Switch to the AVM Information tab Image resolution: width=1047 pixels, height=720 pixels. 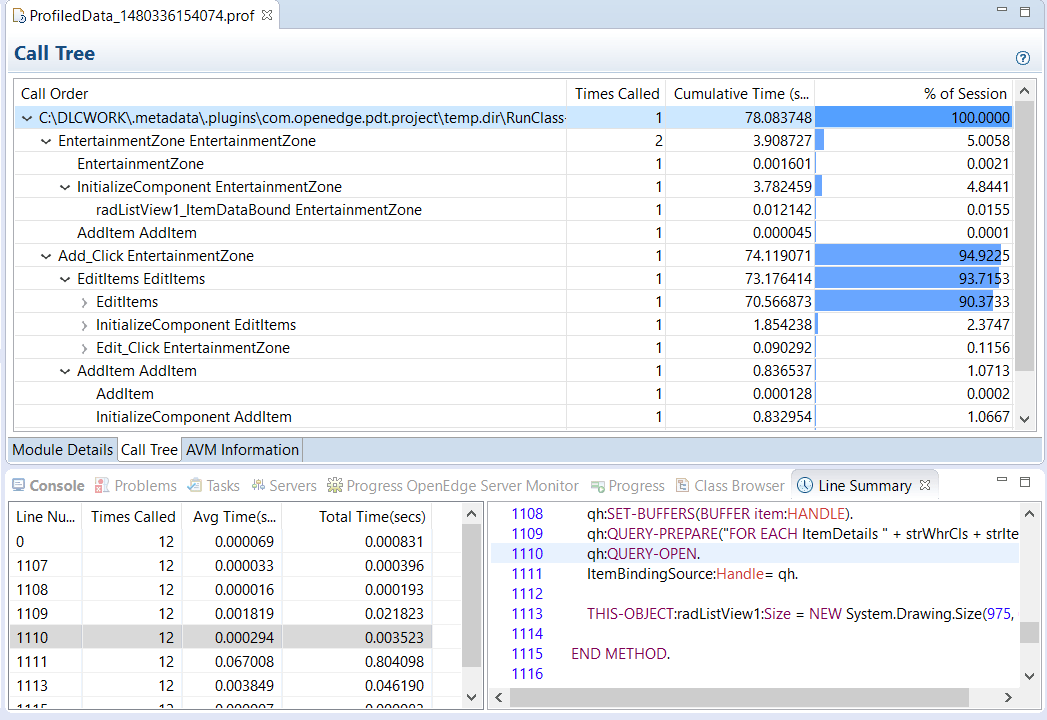click(x=242, y=450)
